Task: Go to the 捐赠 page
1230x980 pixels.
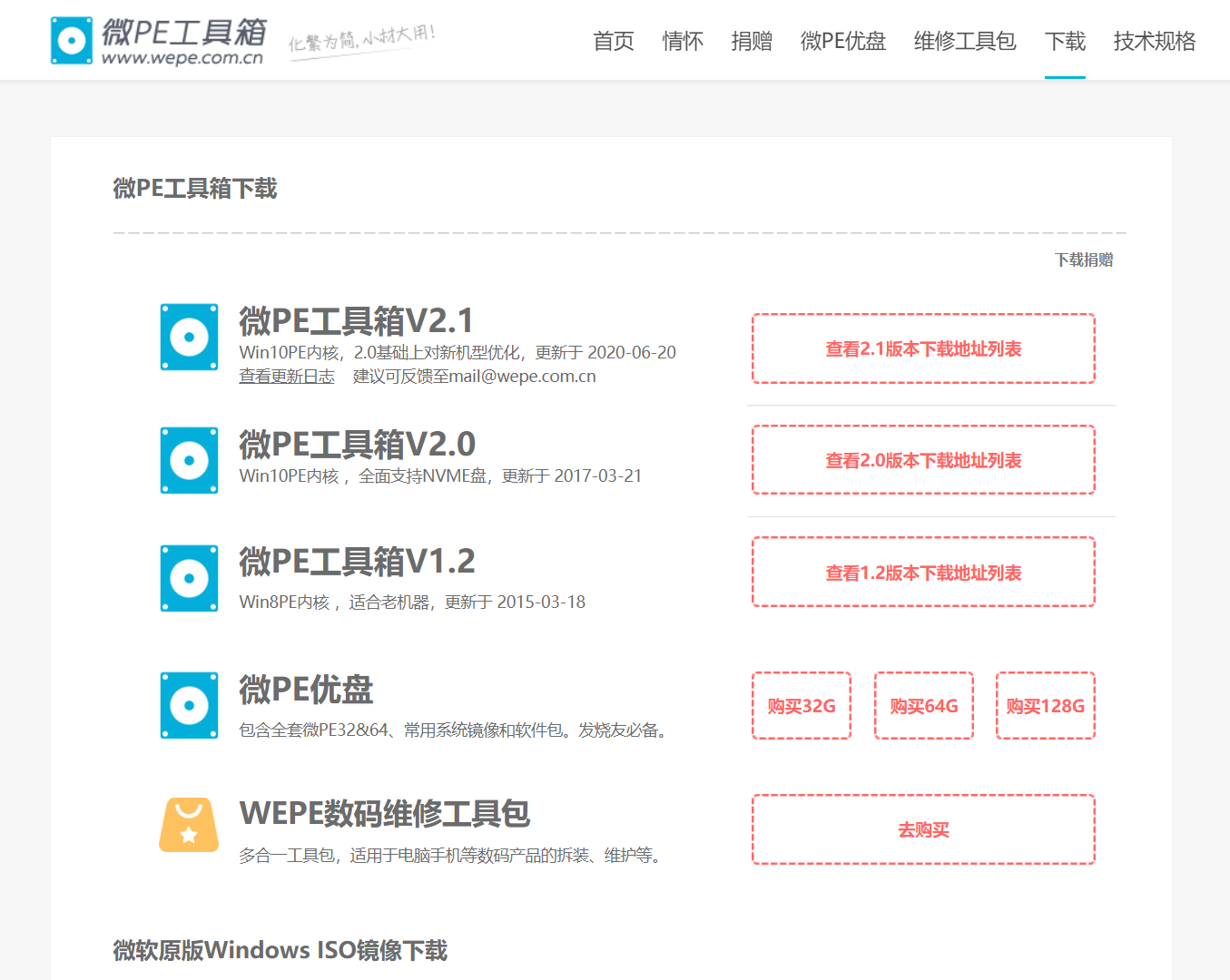Action: click(752, 41)
